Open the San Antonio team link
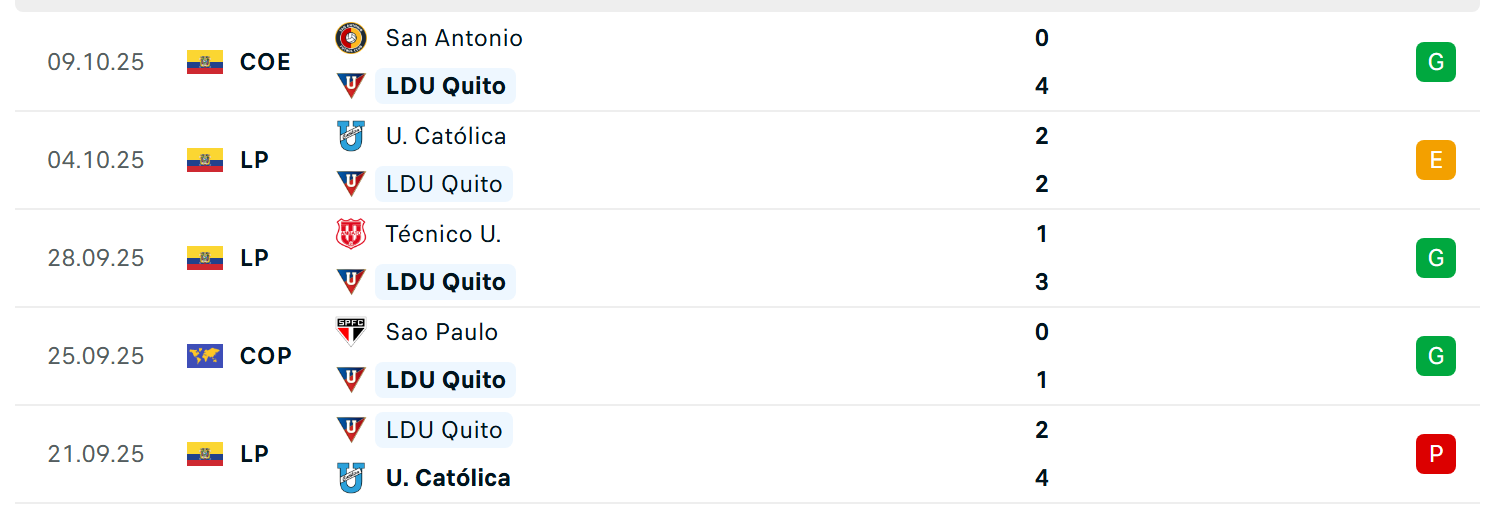1497x510 pixels. click(454, 38)
